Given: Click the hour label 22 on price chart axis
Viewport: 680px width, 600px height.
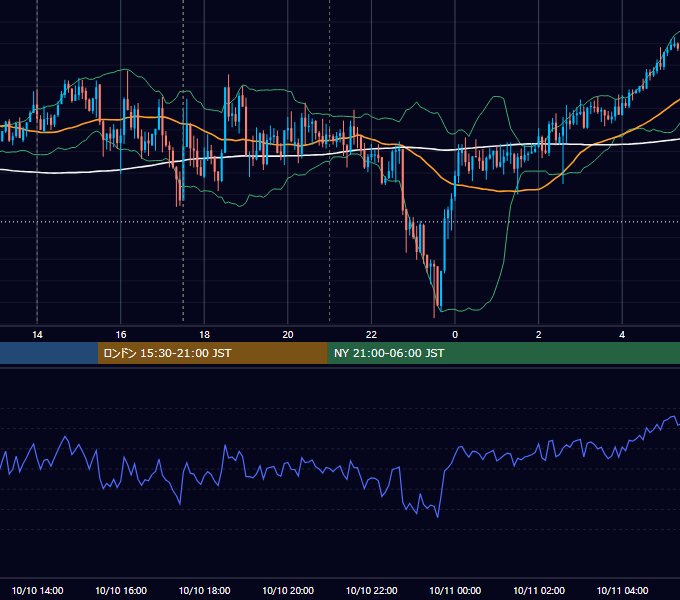Looking at the screenshot, I should click(371, 335).
